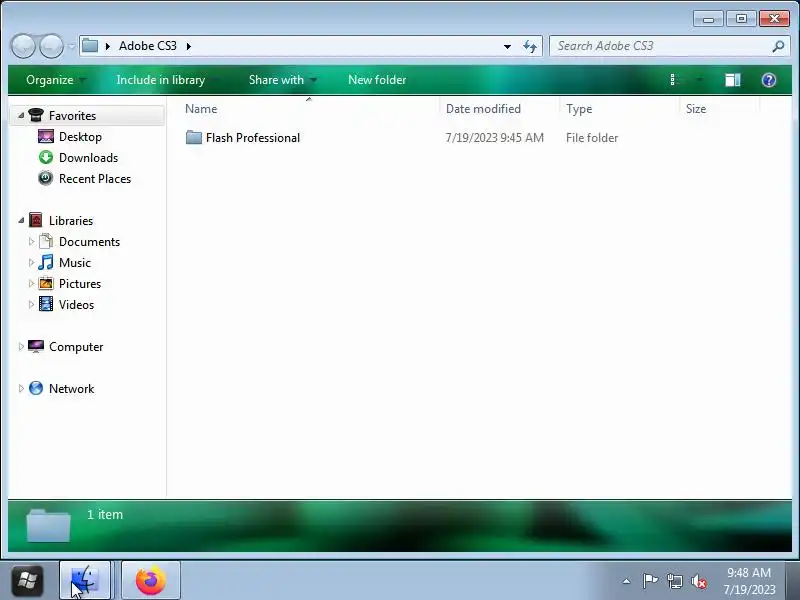Open the Windows Start button
Screen dimensions: 800x600
point(27,580)
